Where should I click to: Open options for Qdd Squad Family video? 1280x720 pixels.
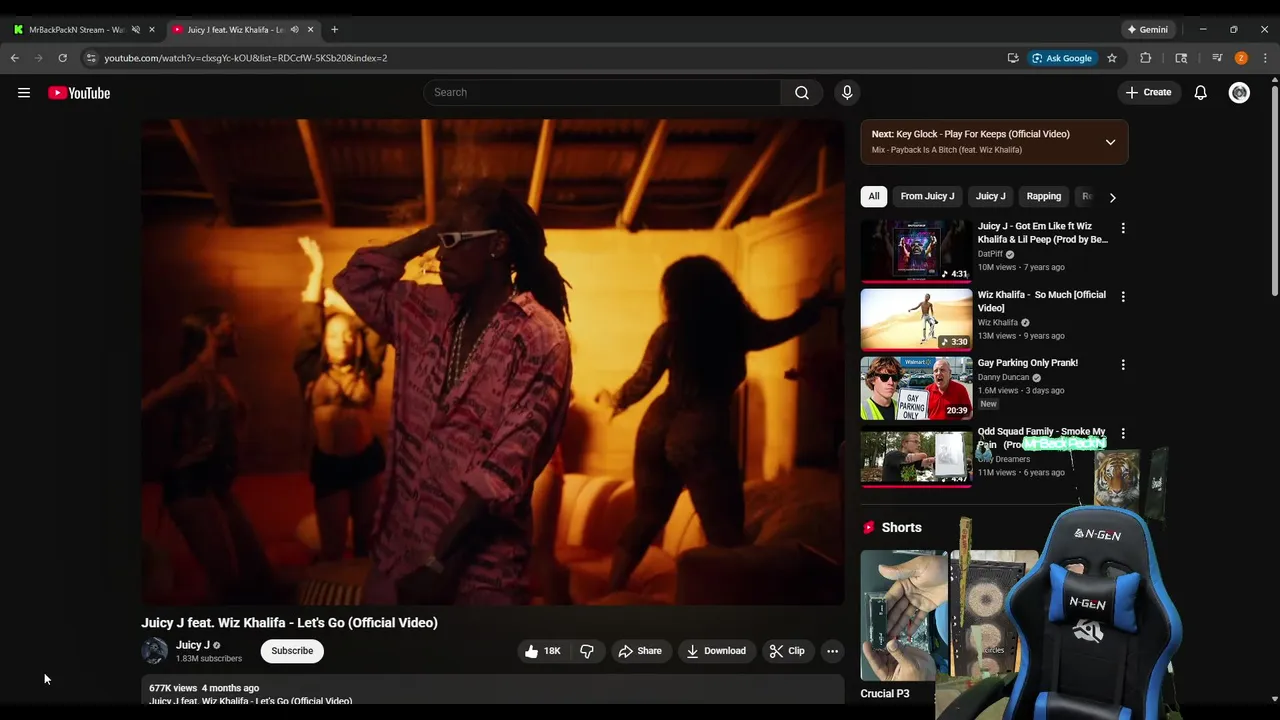(1123, 433)
